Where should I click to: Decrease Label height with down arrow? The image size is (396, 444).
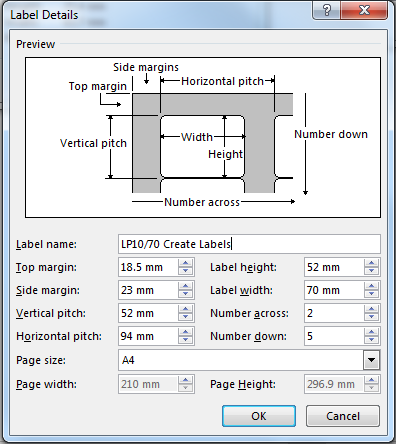tap(371, 271)
